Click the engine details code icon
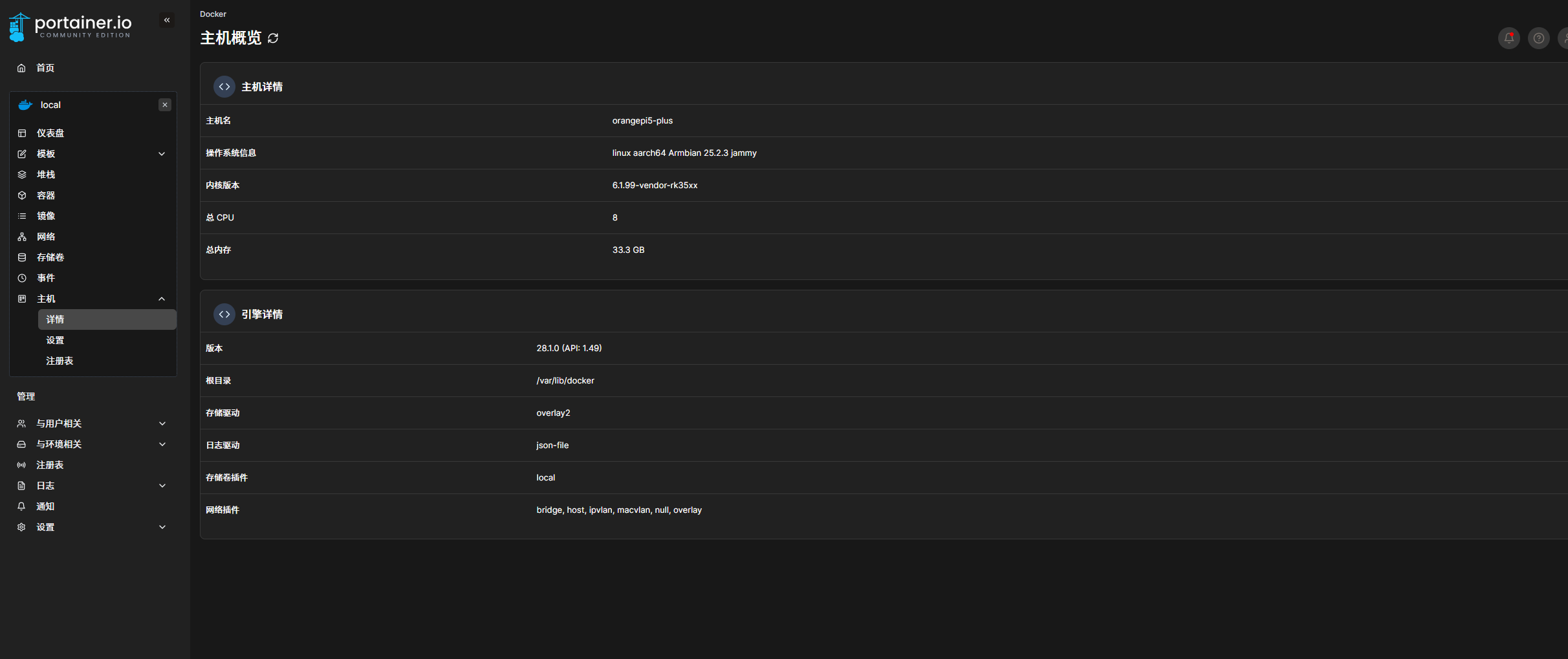The width and height of the screenshot is (1568, 659). point(224,314)
